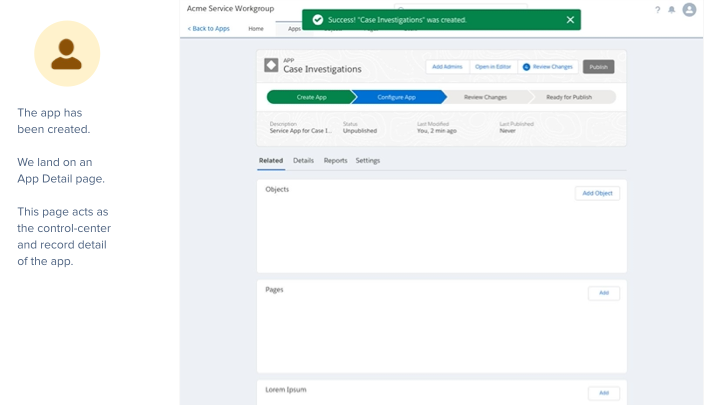Open the Settings tab
Viewport: 720px width, 405px height.
[368, 161]
